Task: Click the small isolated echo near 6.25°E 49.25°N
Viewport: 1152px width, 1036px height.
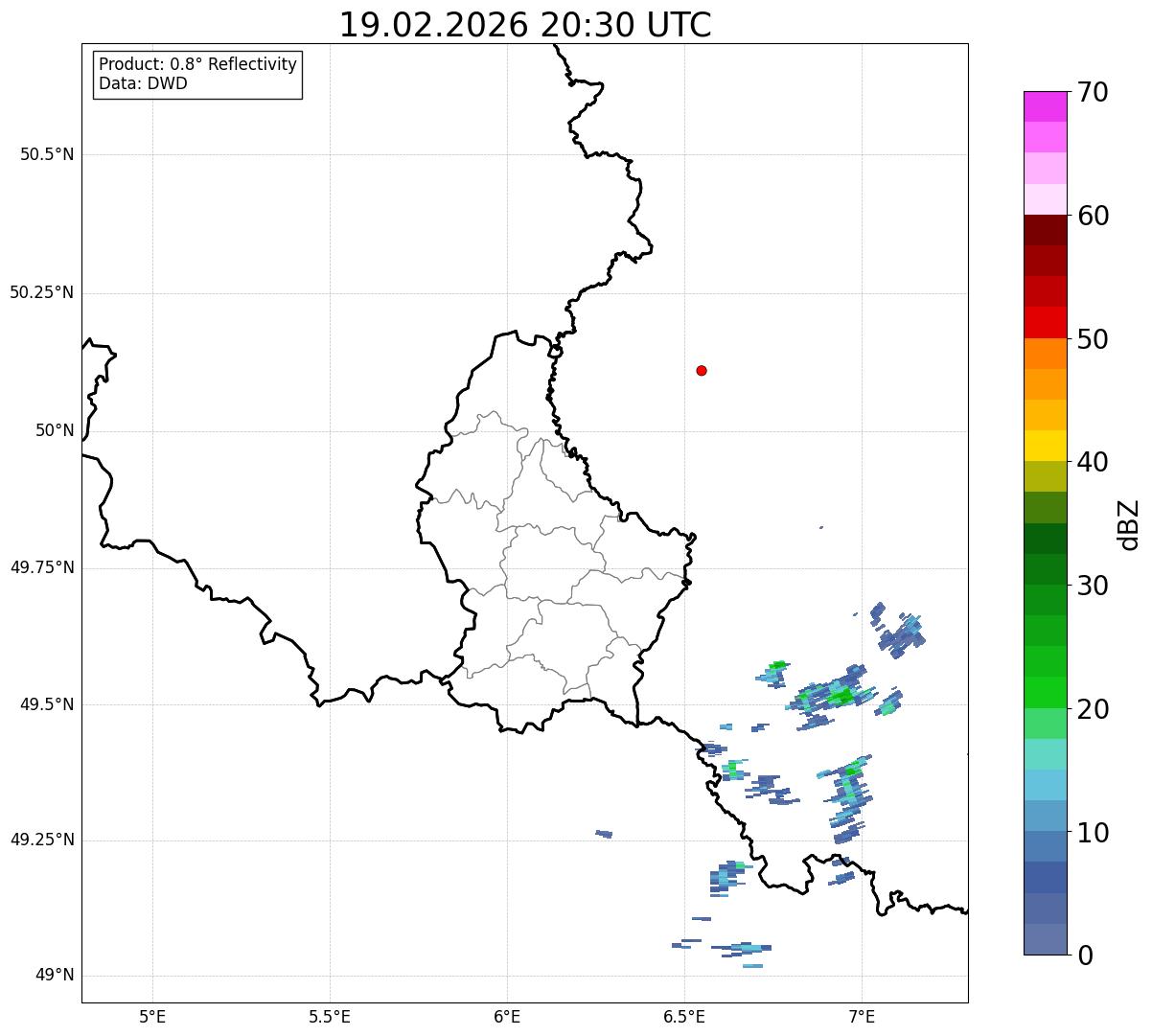Action: click(604, 834)
